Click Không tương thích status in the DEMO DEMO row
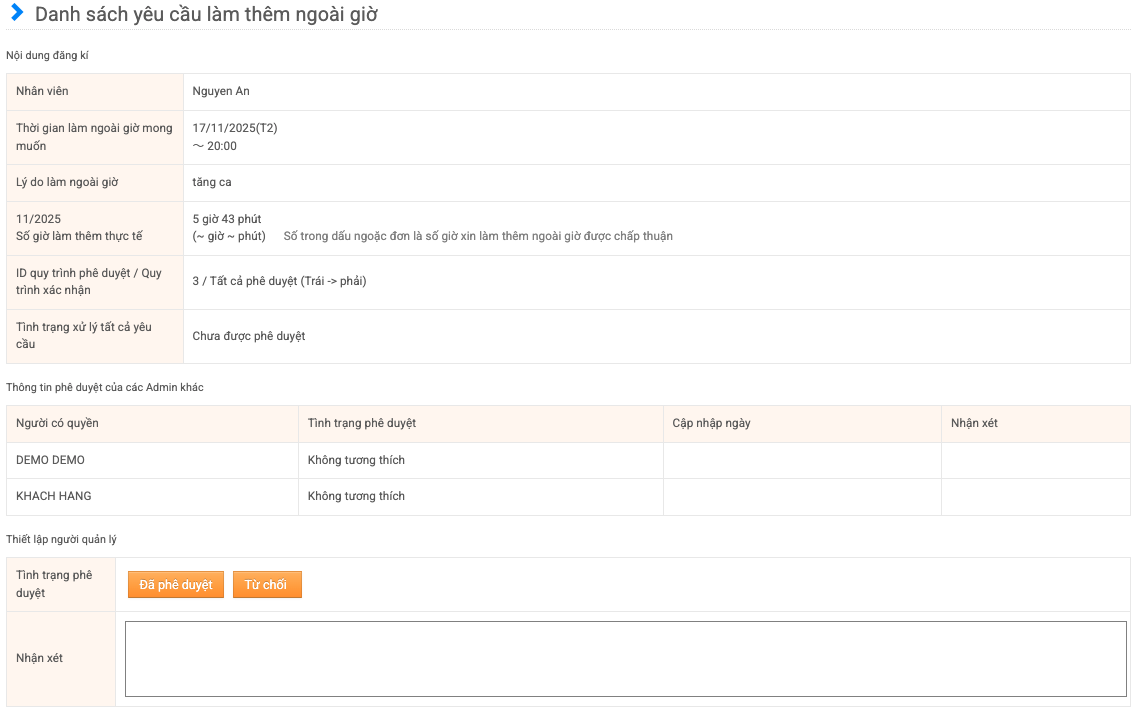 pyautogui.click(x=356, y=460)
